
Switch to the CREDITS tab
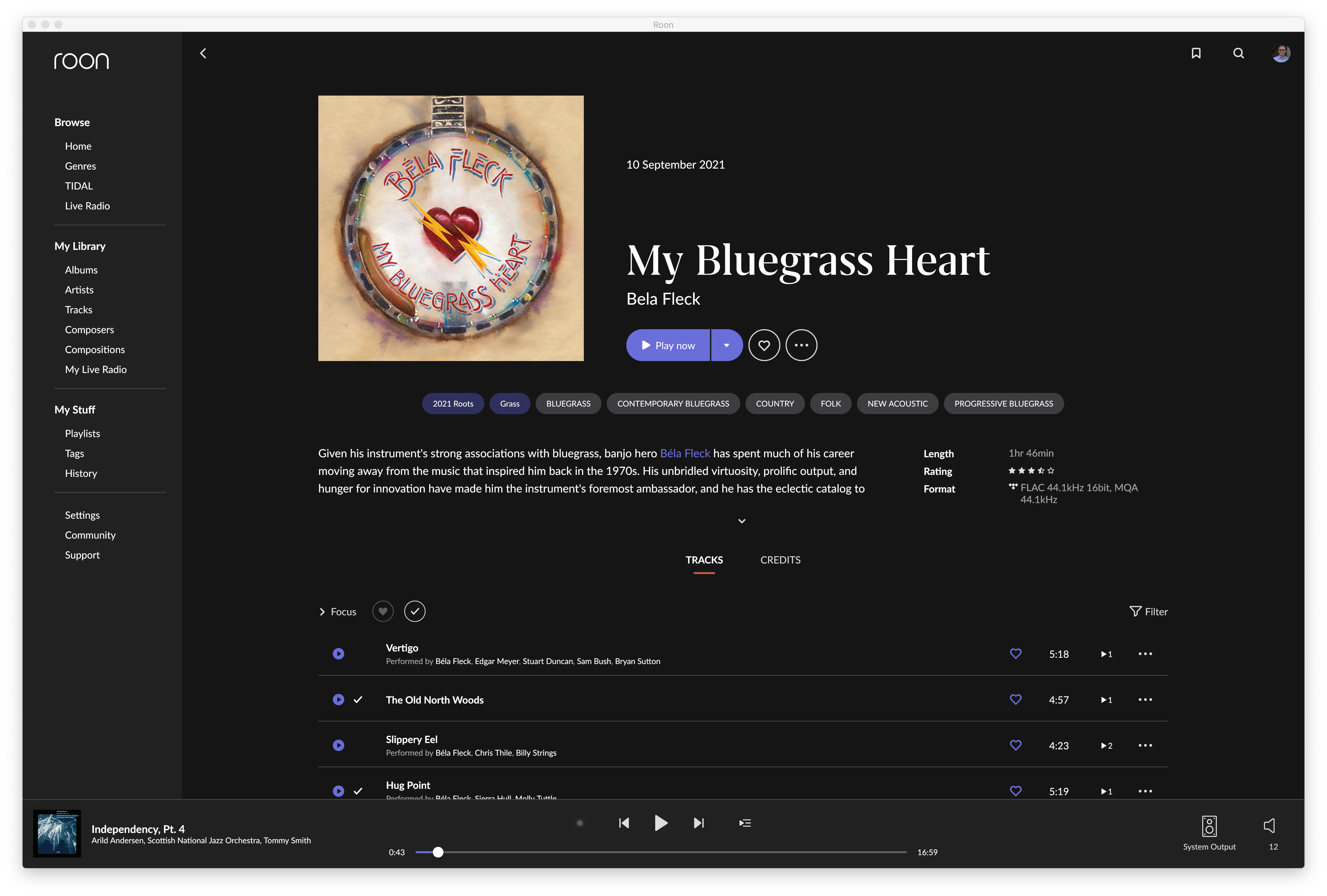[780, 560]
